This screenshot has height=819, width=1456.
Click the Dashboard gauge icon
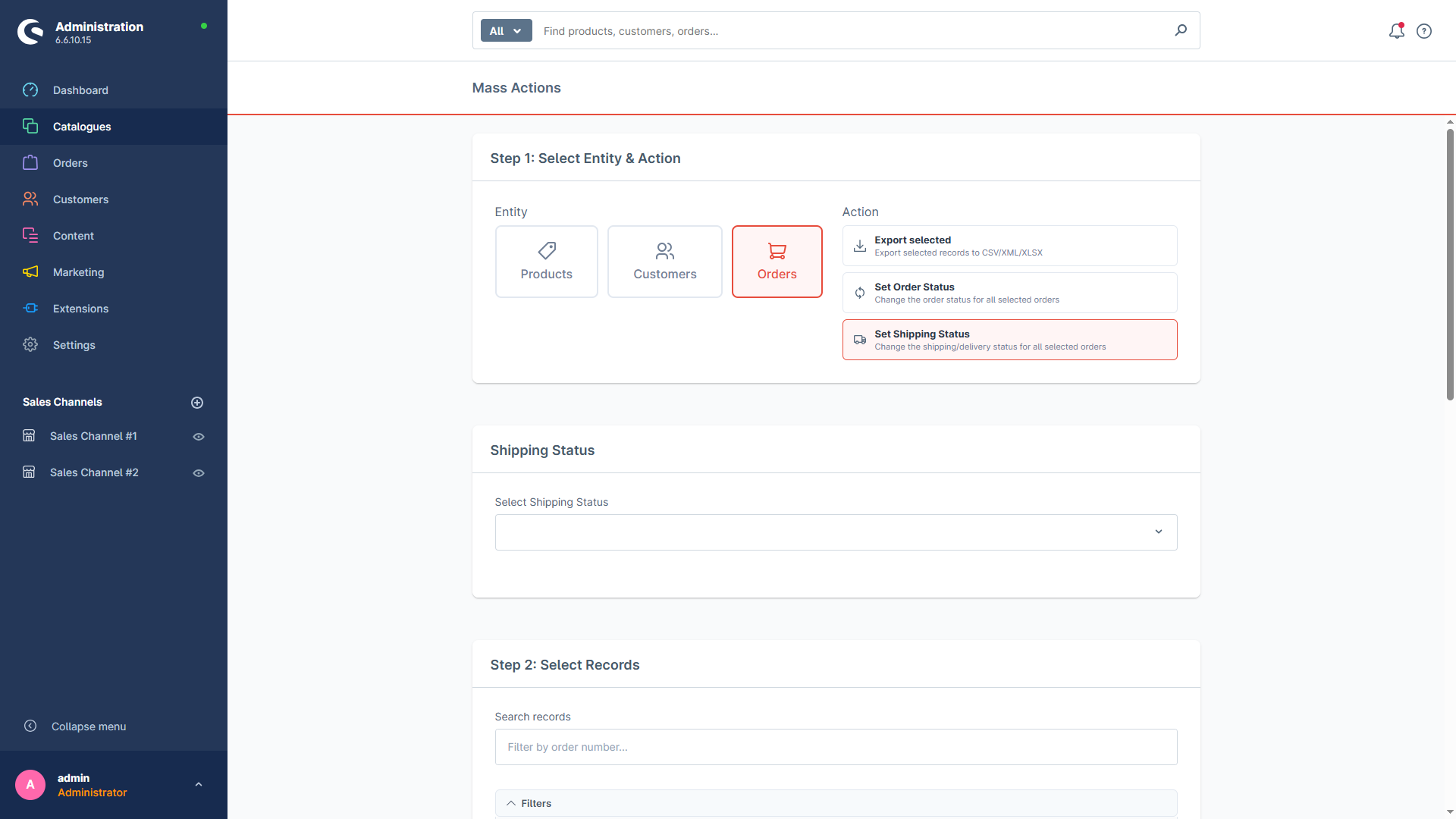[x=30, y=90]
